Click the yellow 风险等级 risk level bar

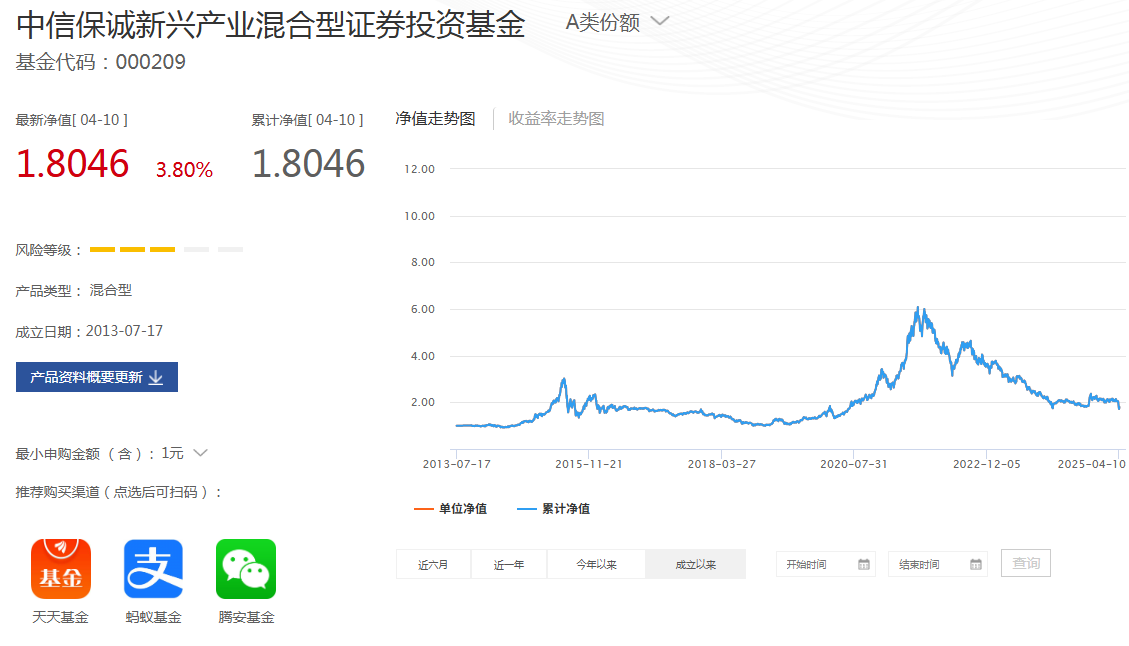tap(132, 249)
